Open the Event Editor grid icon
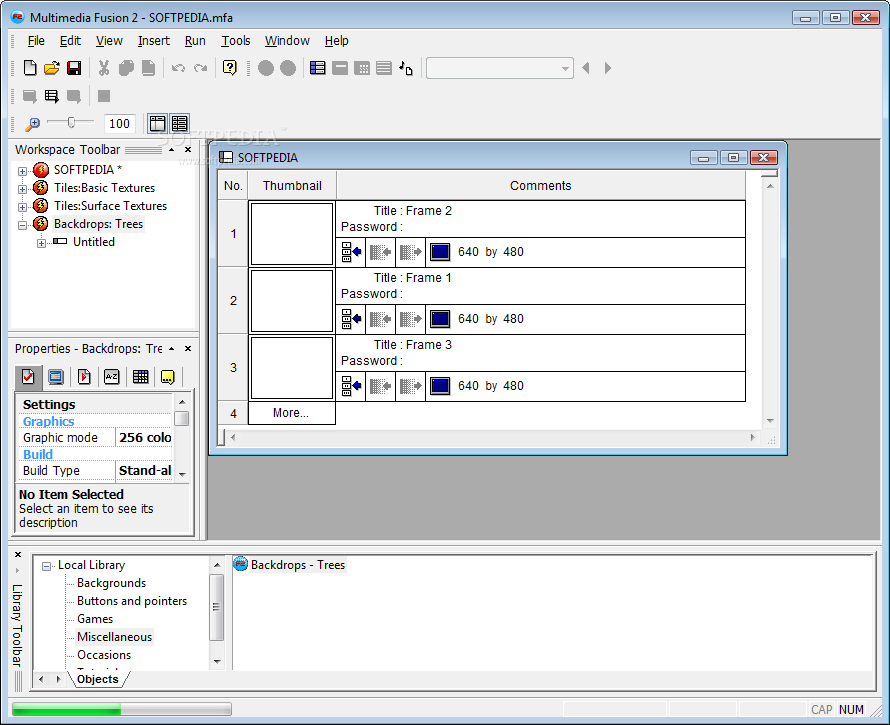The height and width of the screenshot is (725, 890). point(362,68)
